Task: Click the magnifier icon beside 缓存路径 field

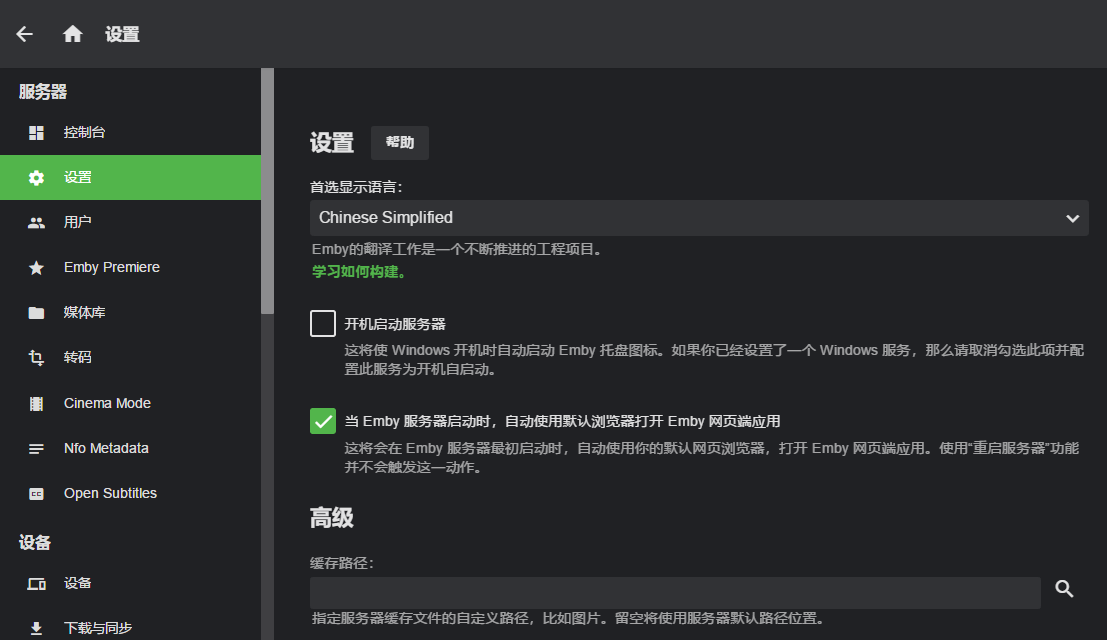Action: point(1064,591)
